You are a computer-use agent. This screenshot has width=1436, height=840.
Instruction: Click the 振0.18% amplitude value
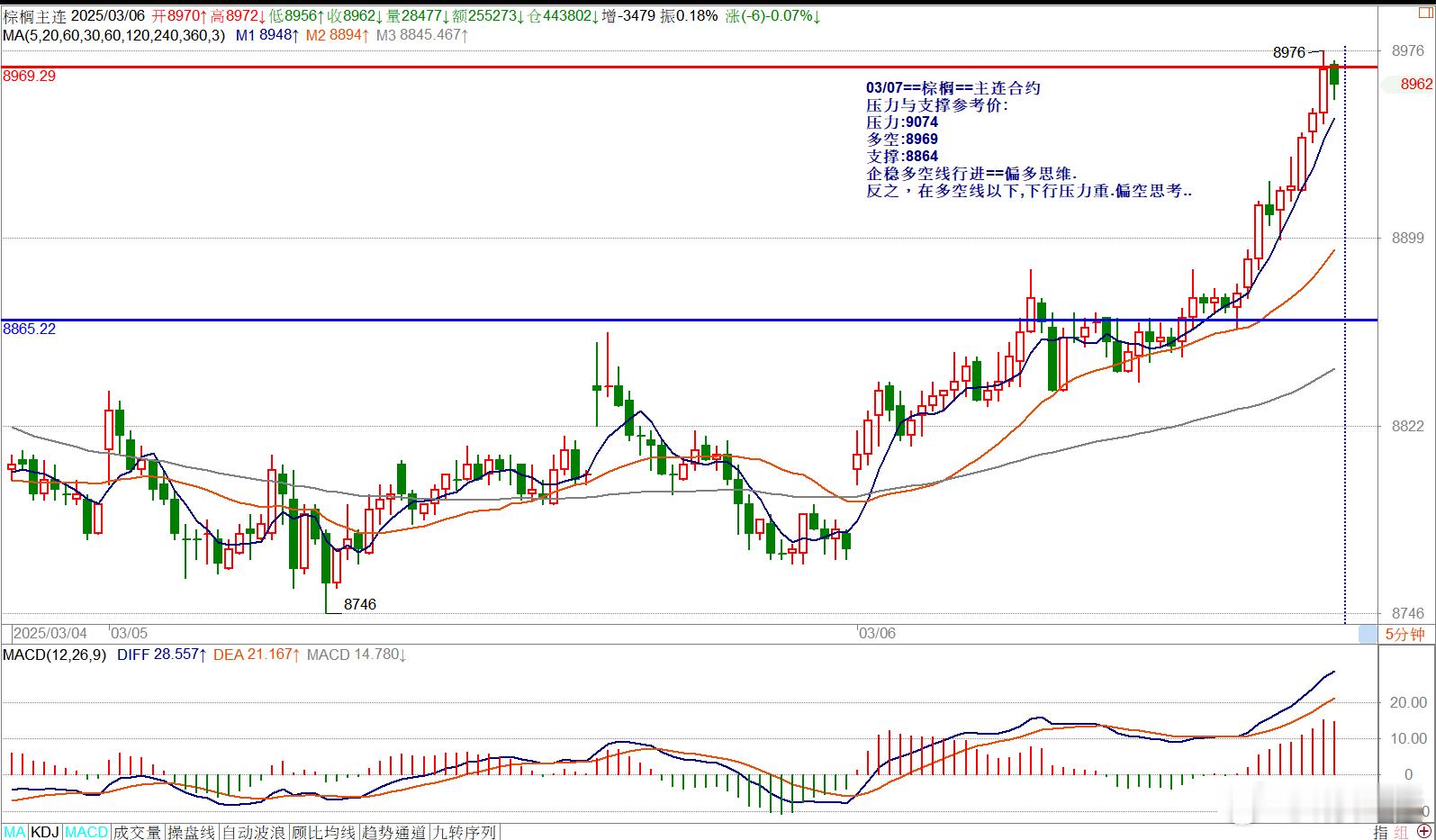[x=689, y=16]
